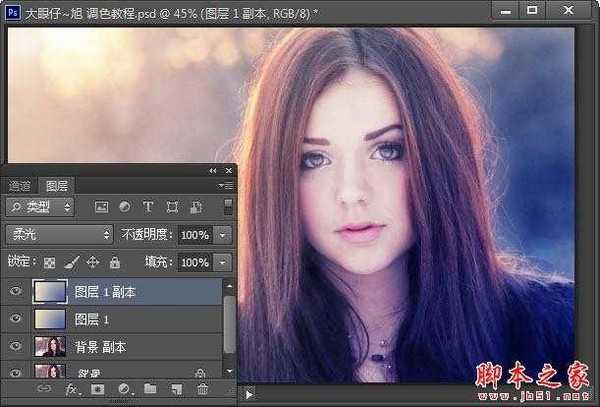Viewport: 600px width, 407px height.
Task: Add a layer mask
Action: [98, 388]
